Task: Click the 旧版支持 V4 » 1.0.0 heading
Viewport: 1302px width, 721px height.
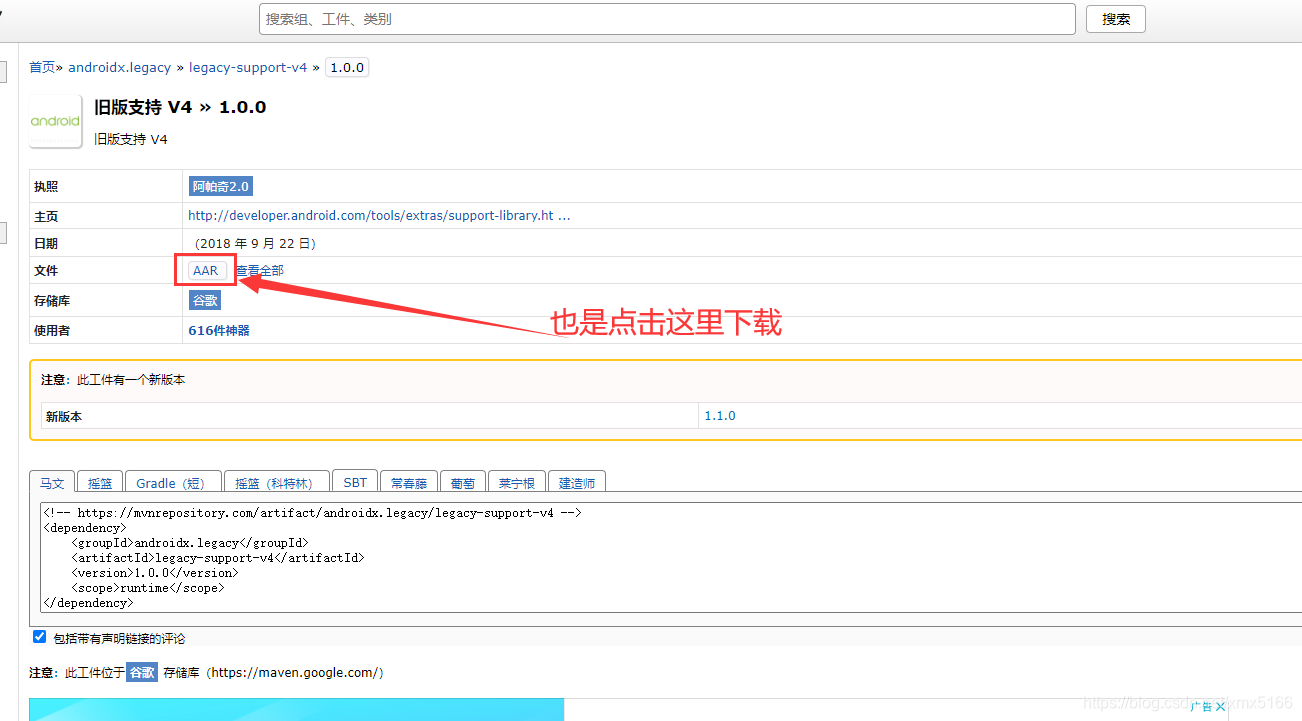Action: click(180, 107)
